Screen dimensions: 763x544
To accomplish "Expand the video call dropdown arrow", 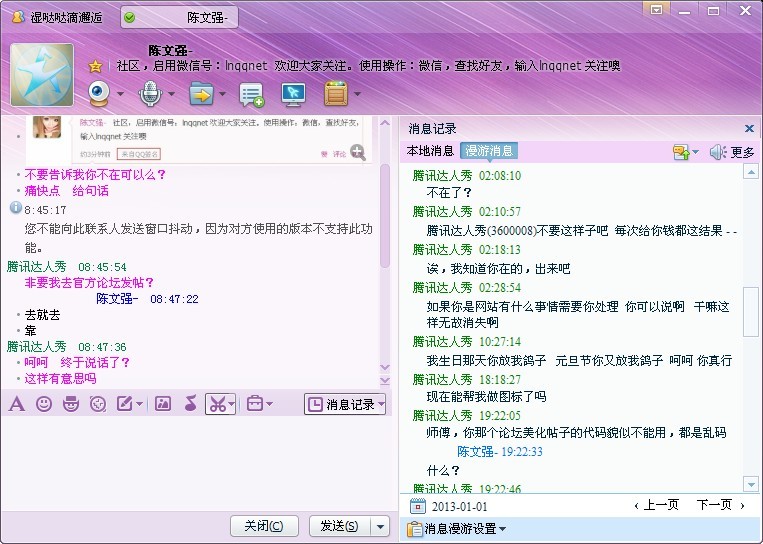I will [120, 94].
